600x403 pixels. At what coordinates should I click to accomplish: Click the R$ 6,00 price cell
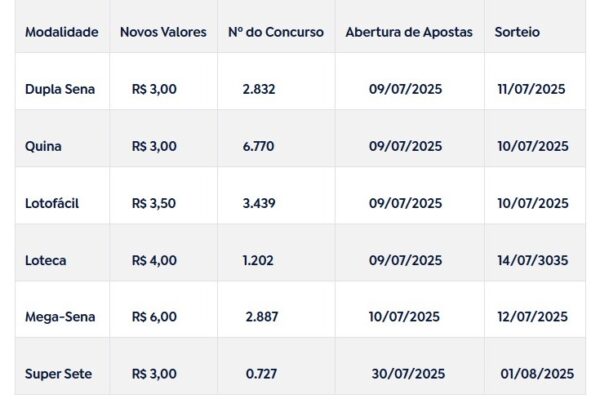[154, 317]
